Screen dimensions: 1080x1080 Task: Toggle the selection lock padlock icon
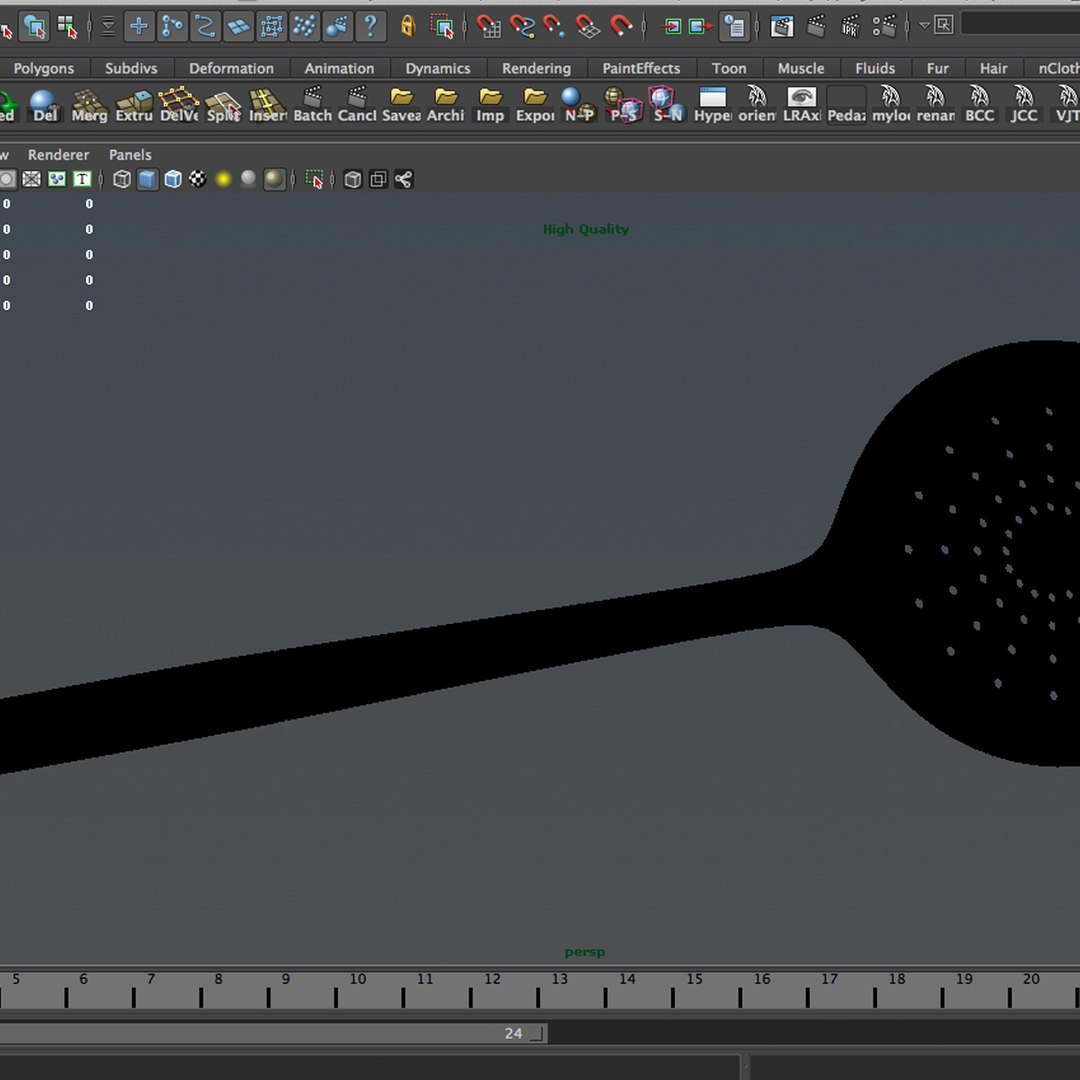coord(408,26)
